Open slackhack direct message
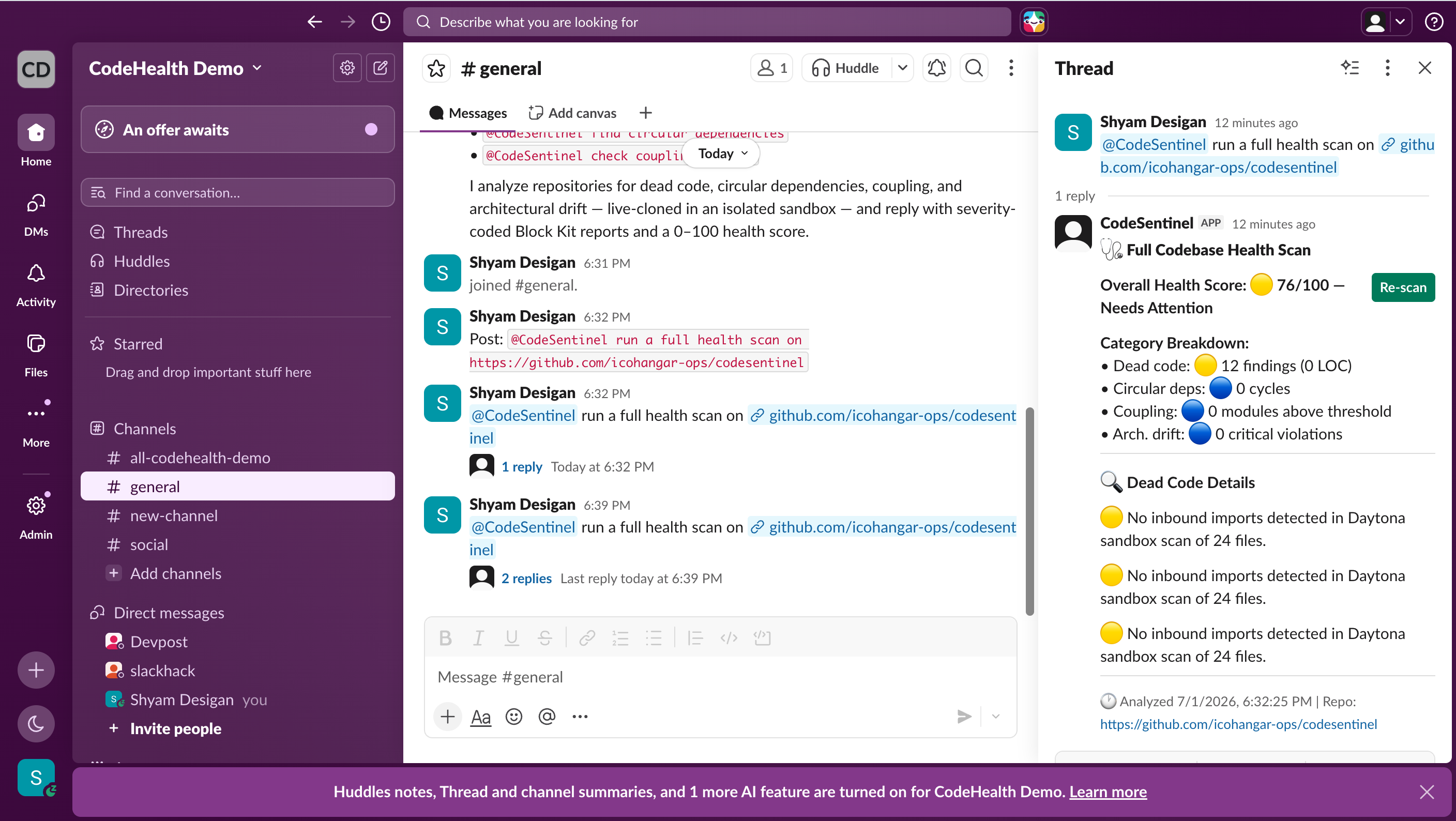 tap(237, 671)
